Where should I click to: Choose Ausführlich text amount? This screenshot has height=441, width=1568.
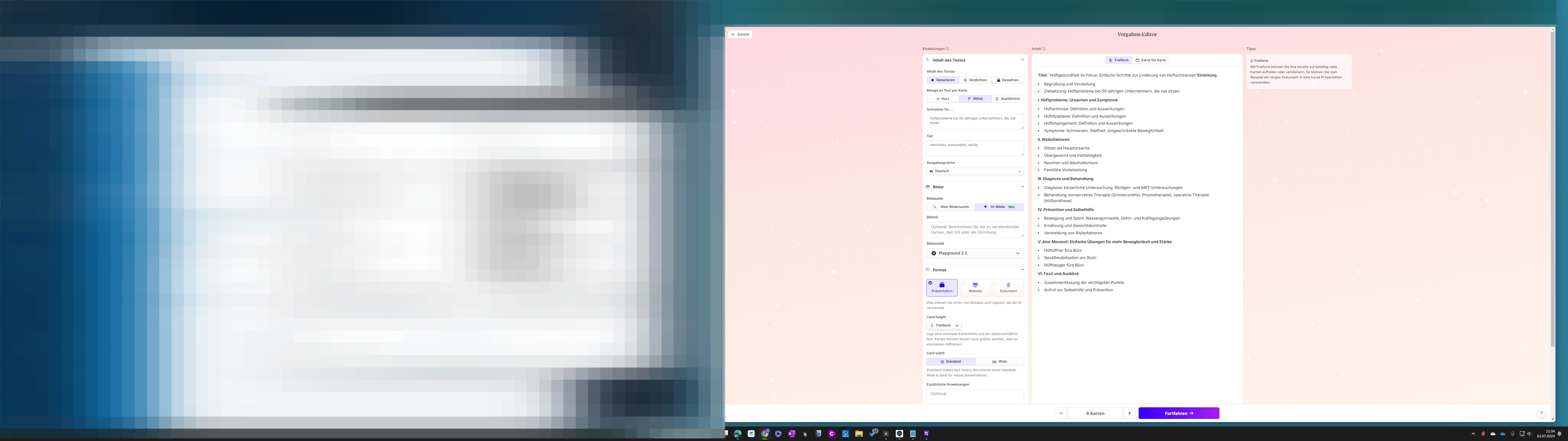point(1007,99)
